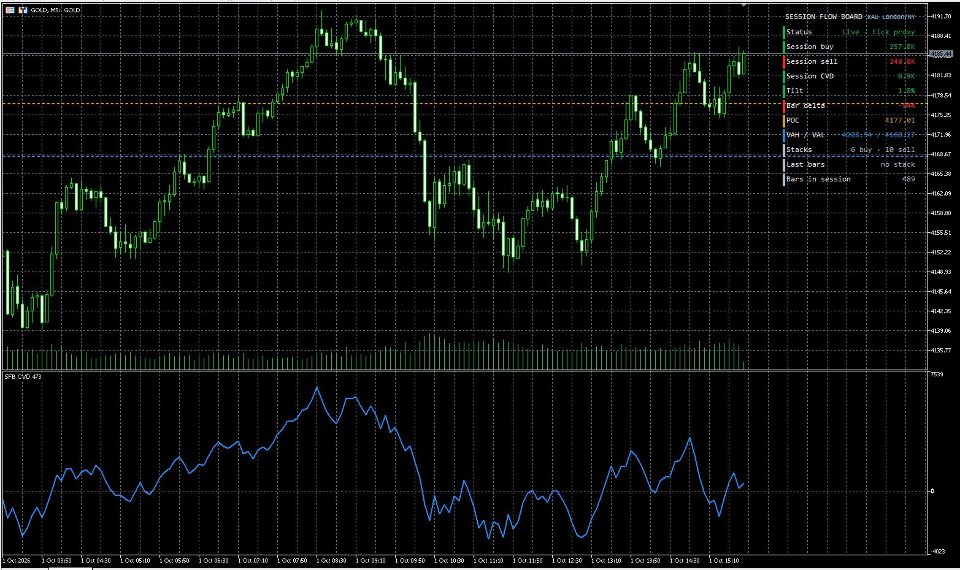Image resolution: width=960 pixels, height=570 pixels.
Task: Click the highlighted current price tag 4185.44
Action: [941, 54]
